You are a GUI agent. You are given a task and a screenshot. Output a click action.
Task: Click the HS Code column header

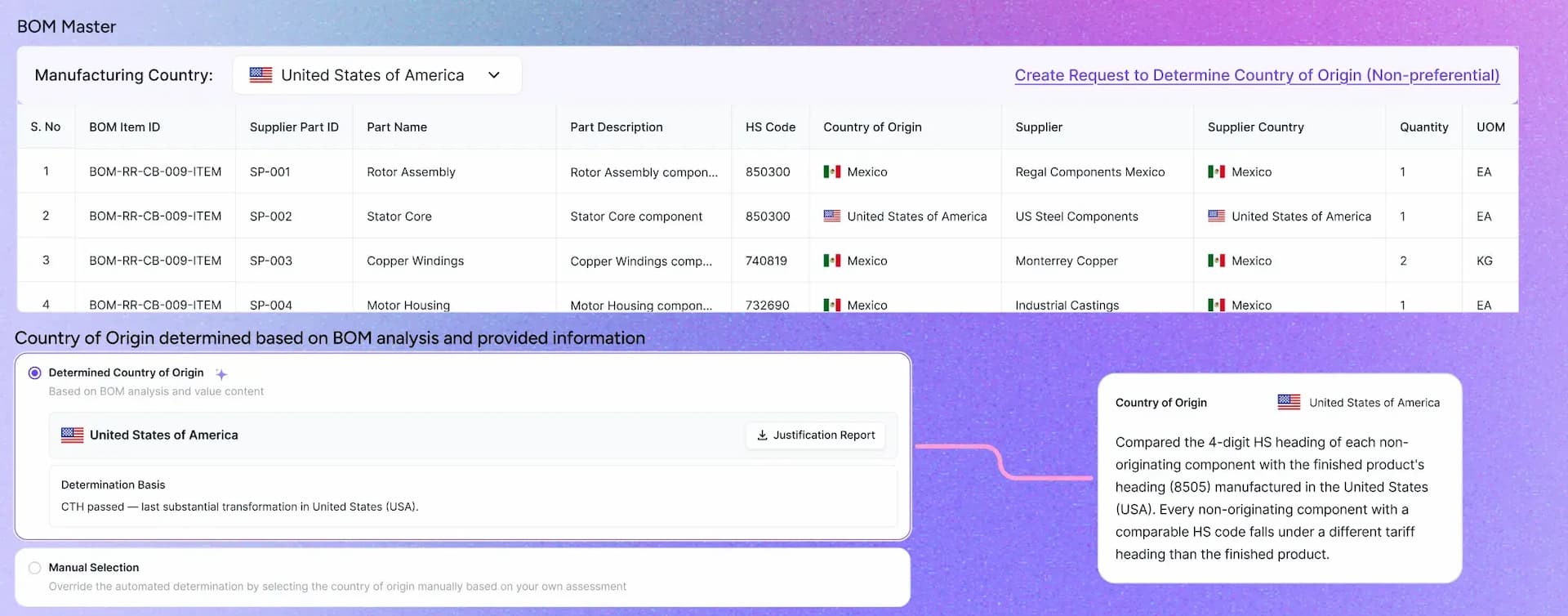tap(770, 127)
